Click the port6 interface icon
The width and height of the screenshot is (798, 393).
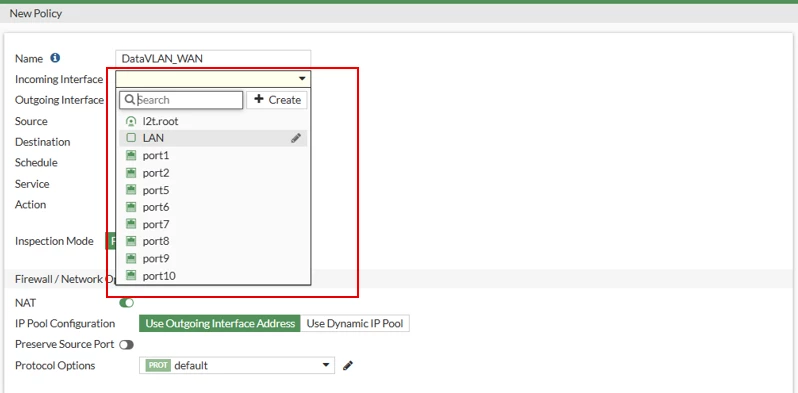131,207
